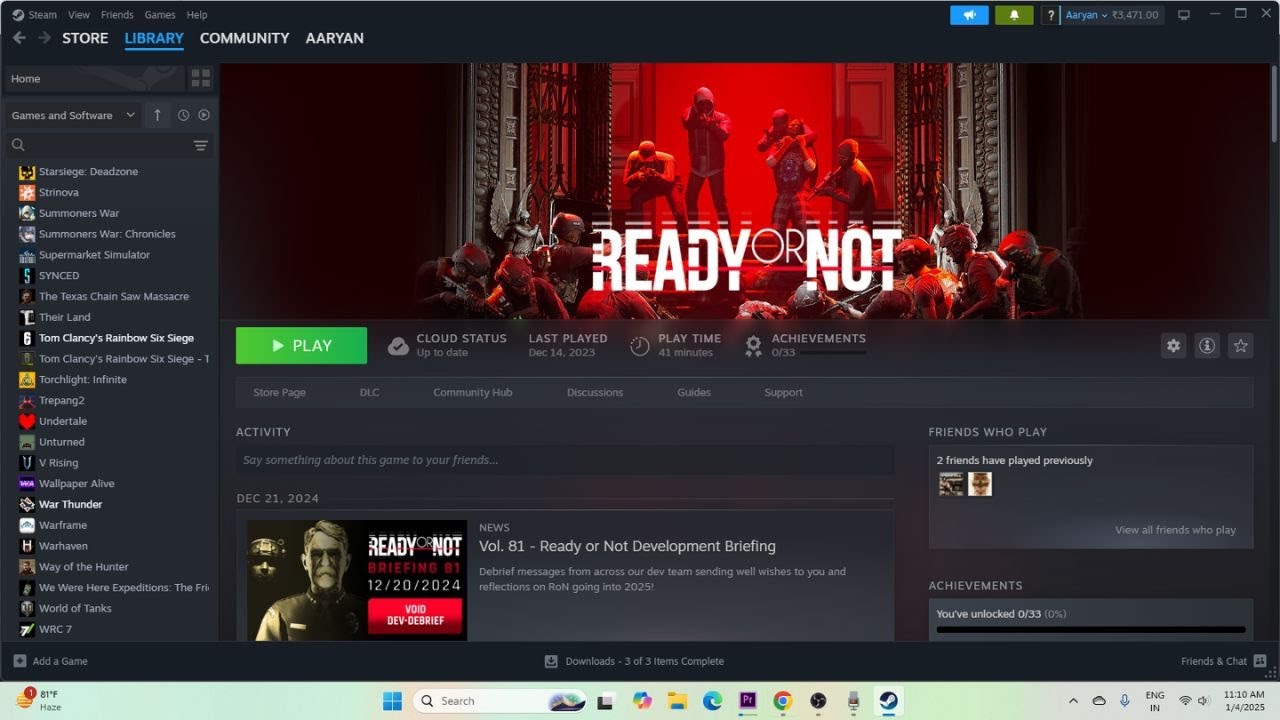This screenshot has width=1280, height=720.
Task: Launch Ready or Not with PLAY
Action: [x=301, y=346]
